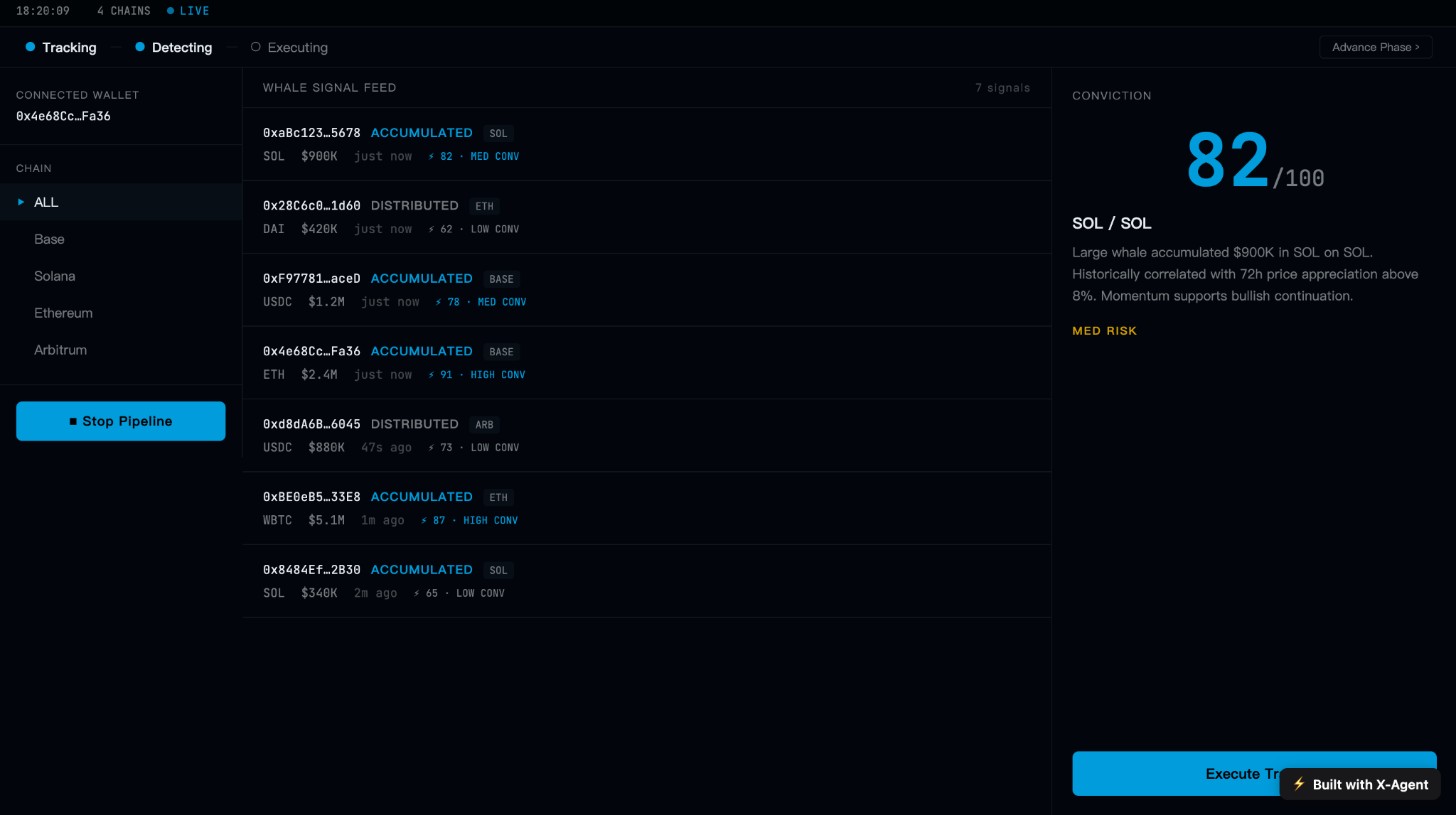Screen dimensions: 1456x815
Task: Filter signals by Solana chain
Action: coord(121,276)
